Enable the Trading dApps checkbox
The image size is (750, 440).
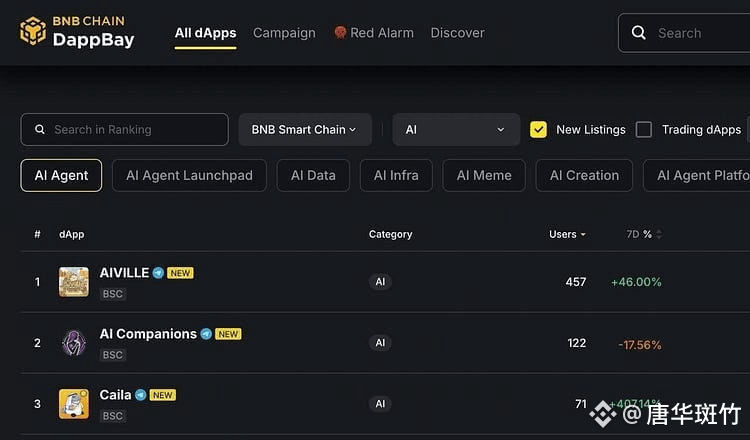coord(643,130)
